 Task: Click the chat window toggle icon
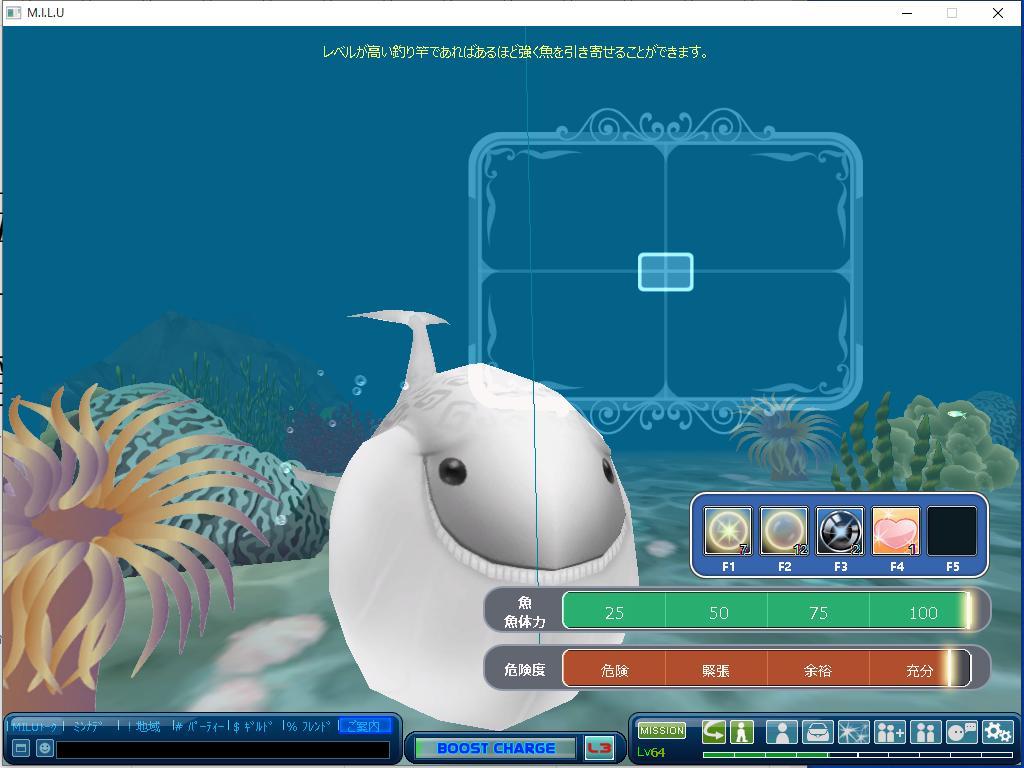21,748
